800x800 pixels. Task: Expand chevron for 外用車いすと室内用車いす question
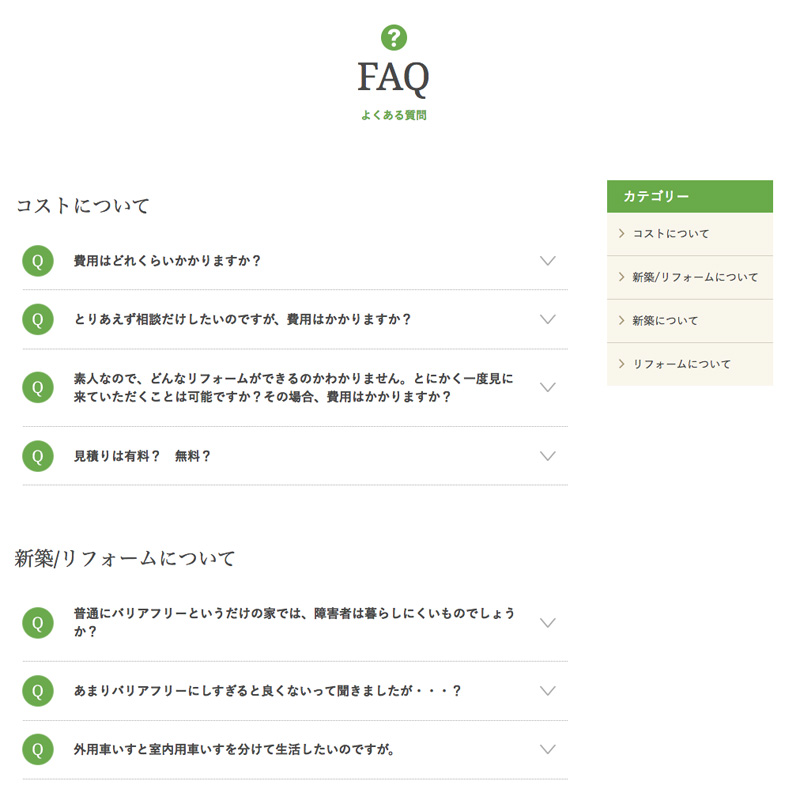pos(547,749)
